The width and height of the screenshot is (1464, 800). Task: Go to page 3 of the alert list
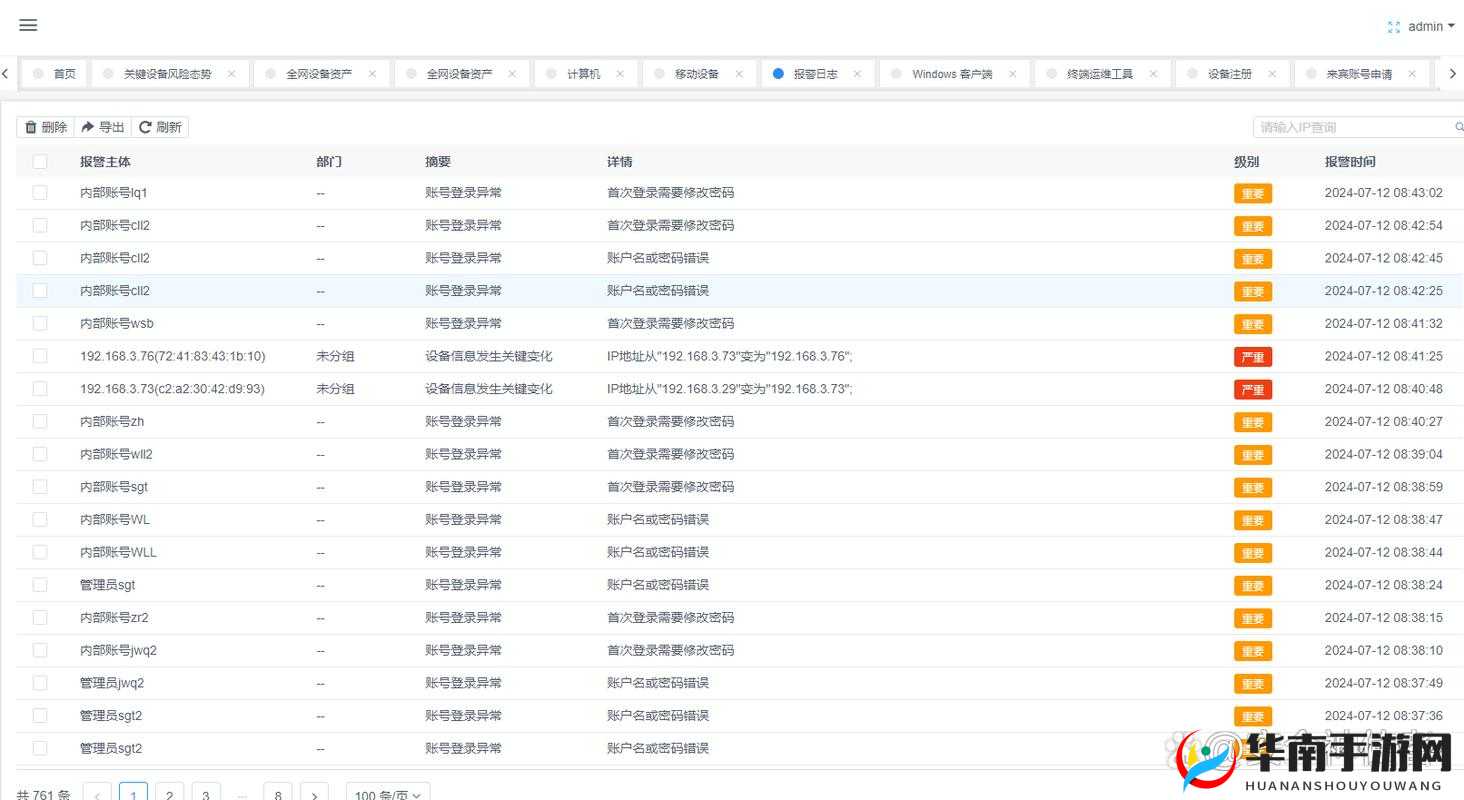[x=205, y=793]
